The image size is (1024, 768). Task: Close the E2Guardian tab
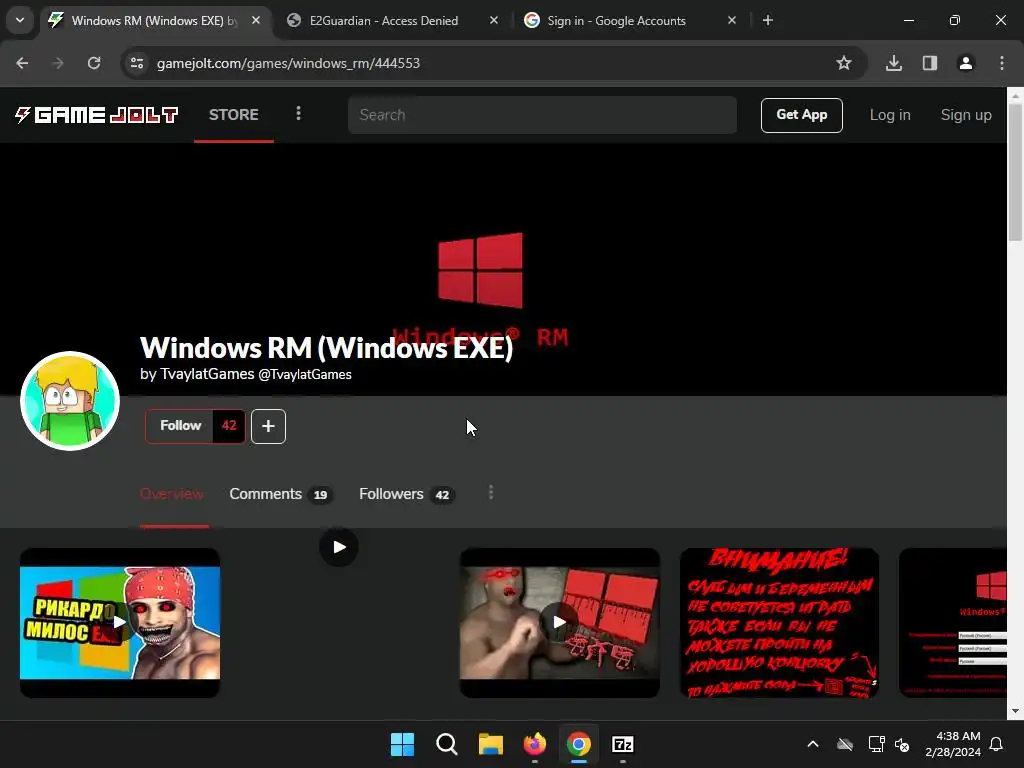click(494, 21)
